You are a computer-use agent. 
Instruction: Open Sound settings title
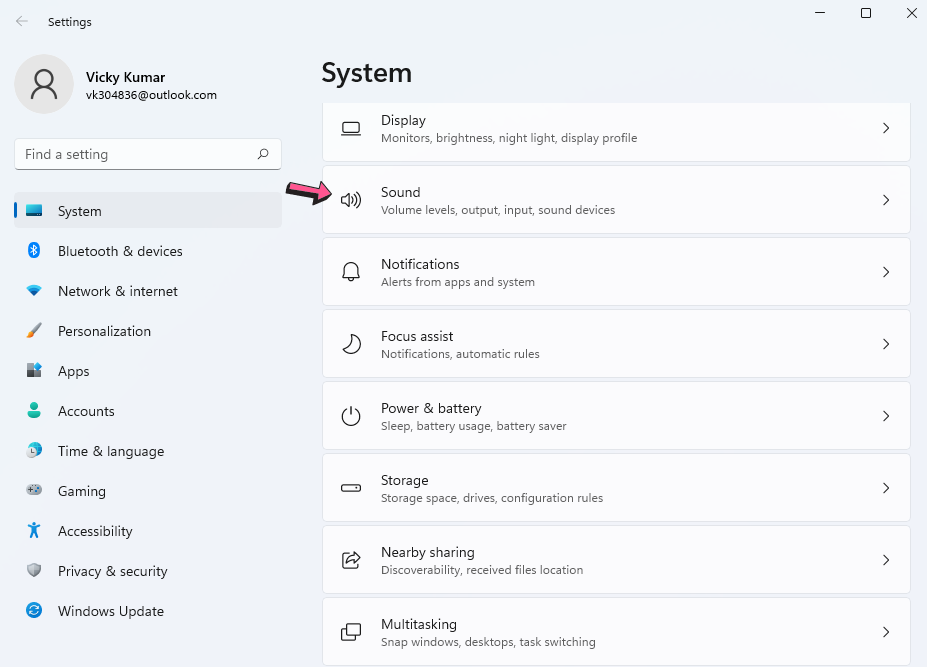[x=400, y=192]
